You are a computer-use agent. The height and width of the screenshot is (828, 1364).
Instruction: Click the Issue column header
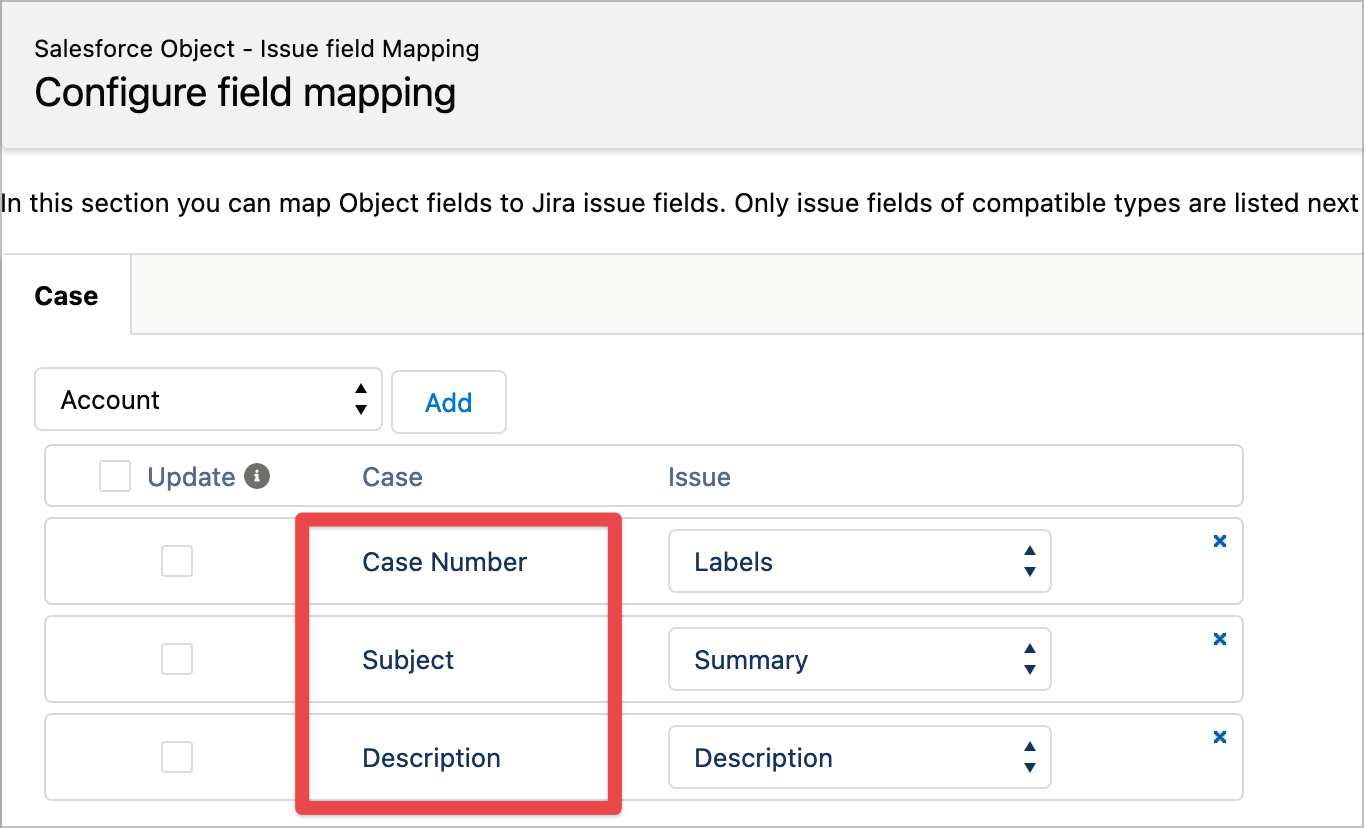point(699,477)
